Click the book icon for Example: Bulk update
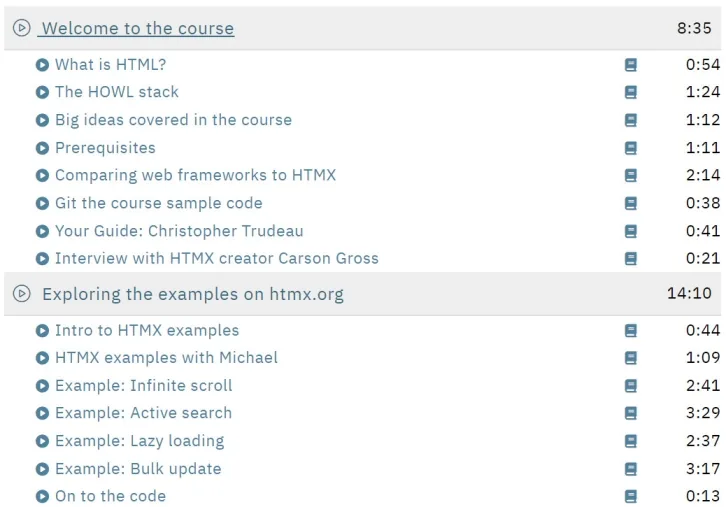This screenshot has width=726, height=507. point(631,469)
